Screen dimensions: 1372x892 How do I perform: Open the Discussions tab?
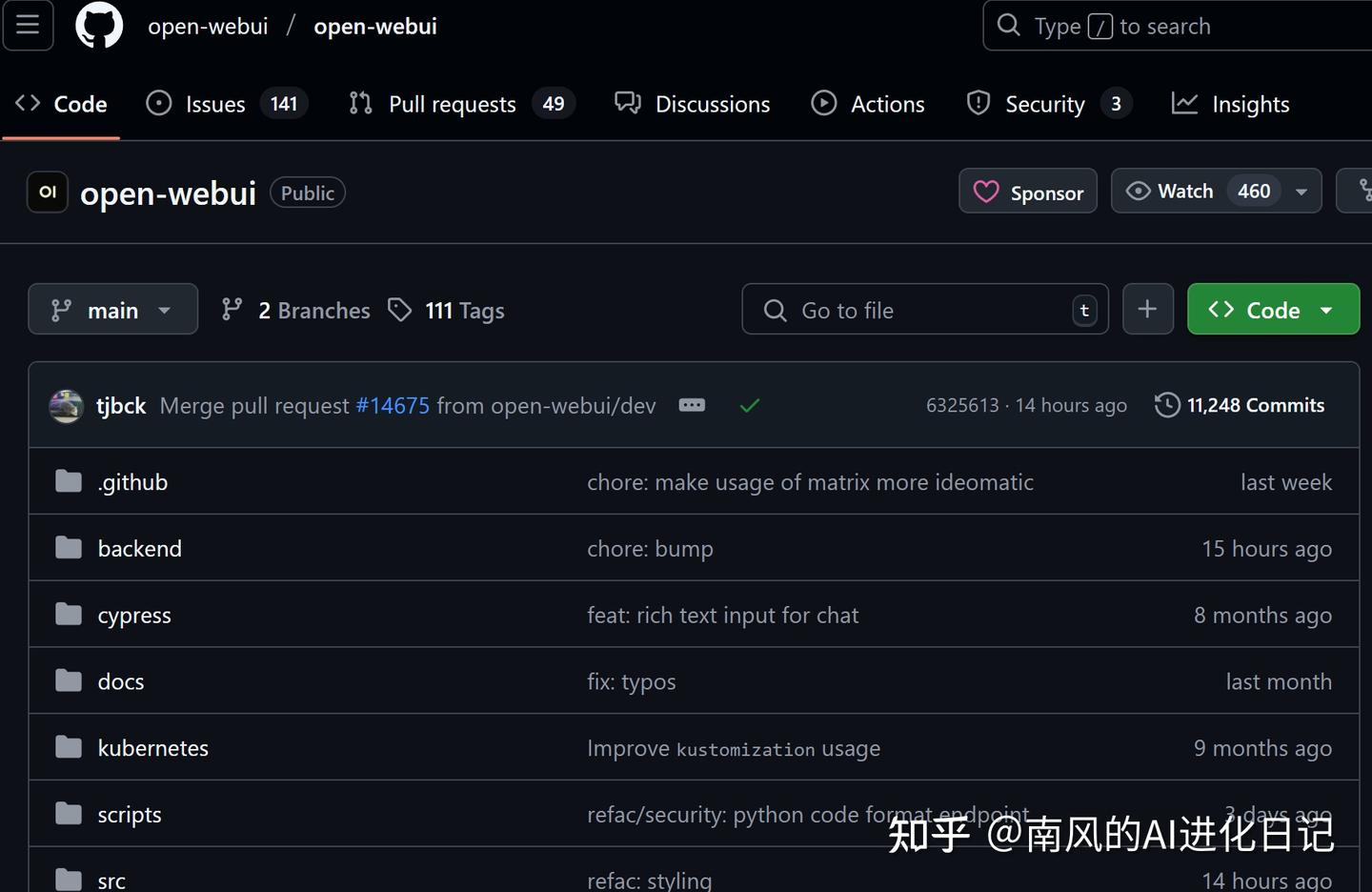tap(712, 103)
